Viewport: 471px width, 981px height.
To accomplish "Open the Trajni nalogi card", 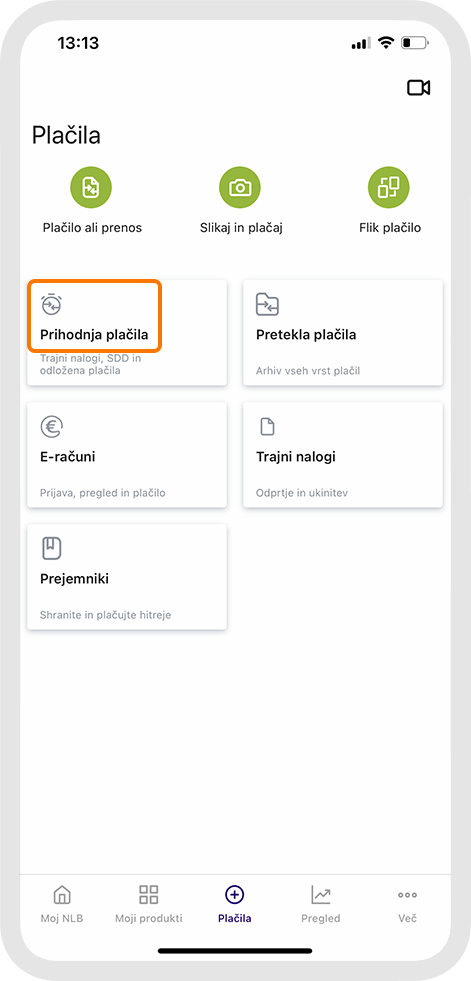I will (343, 454).
